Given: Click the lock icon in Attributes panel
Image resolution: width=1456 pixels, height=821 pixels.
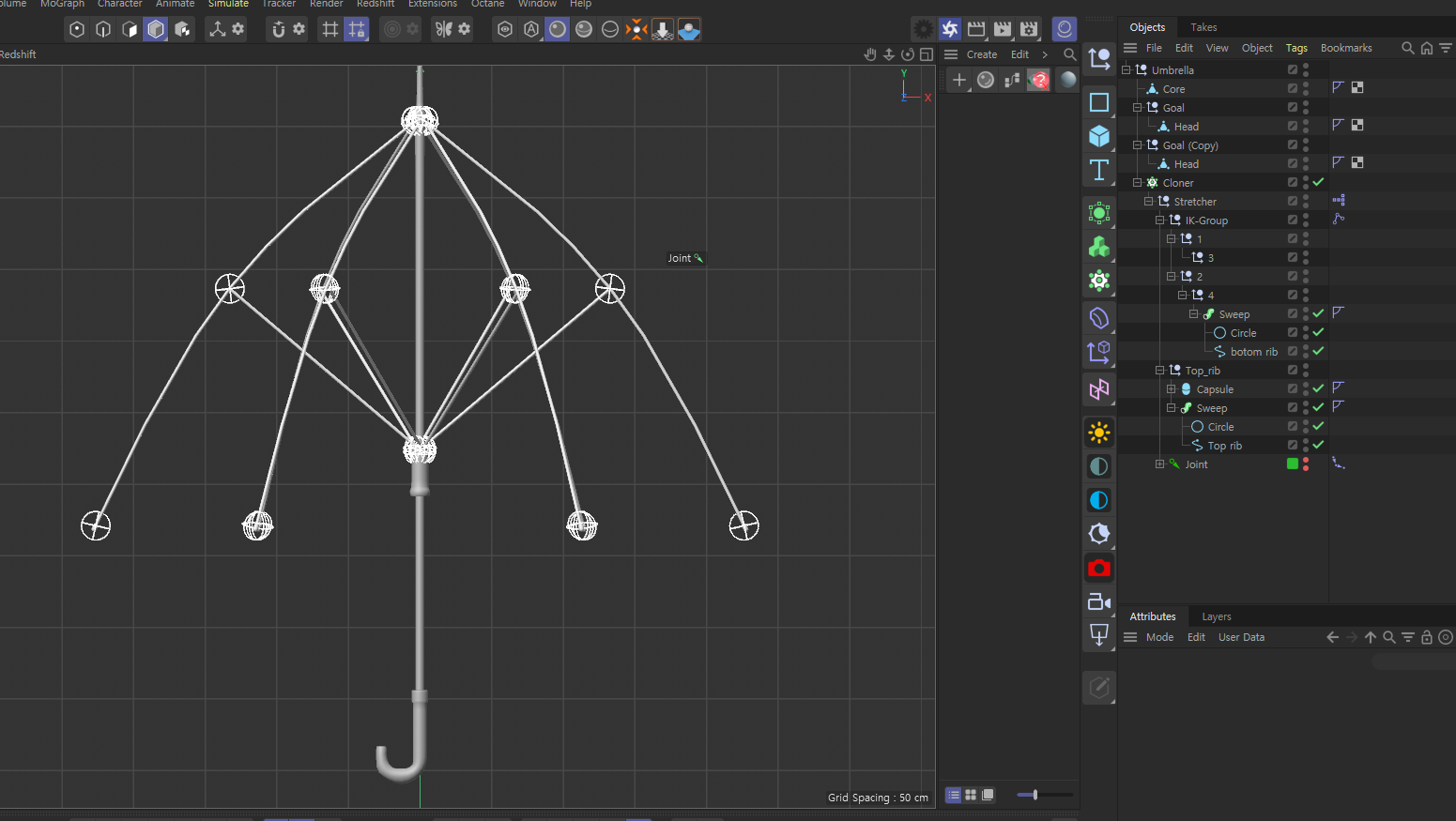Looking at the screenshot, I should click(x=1427, y=637).
